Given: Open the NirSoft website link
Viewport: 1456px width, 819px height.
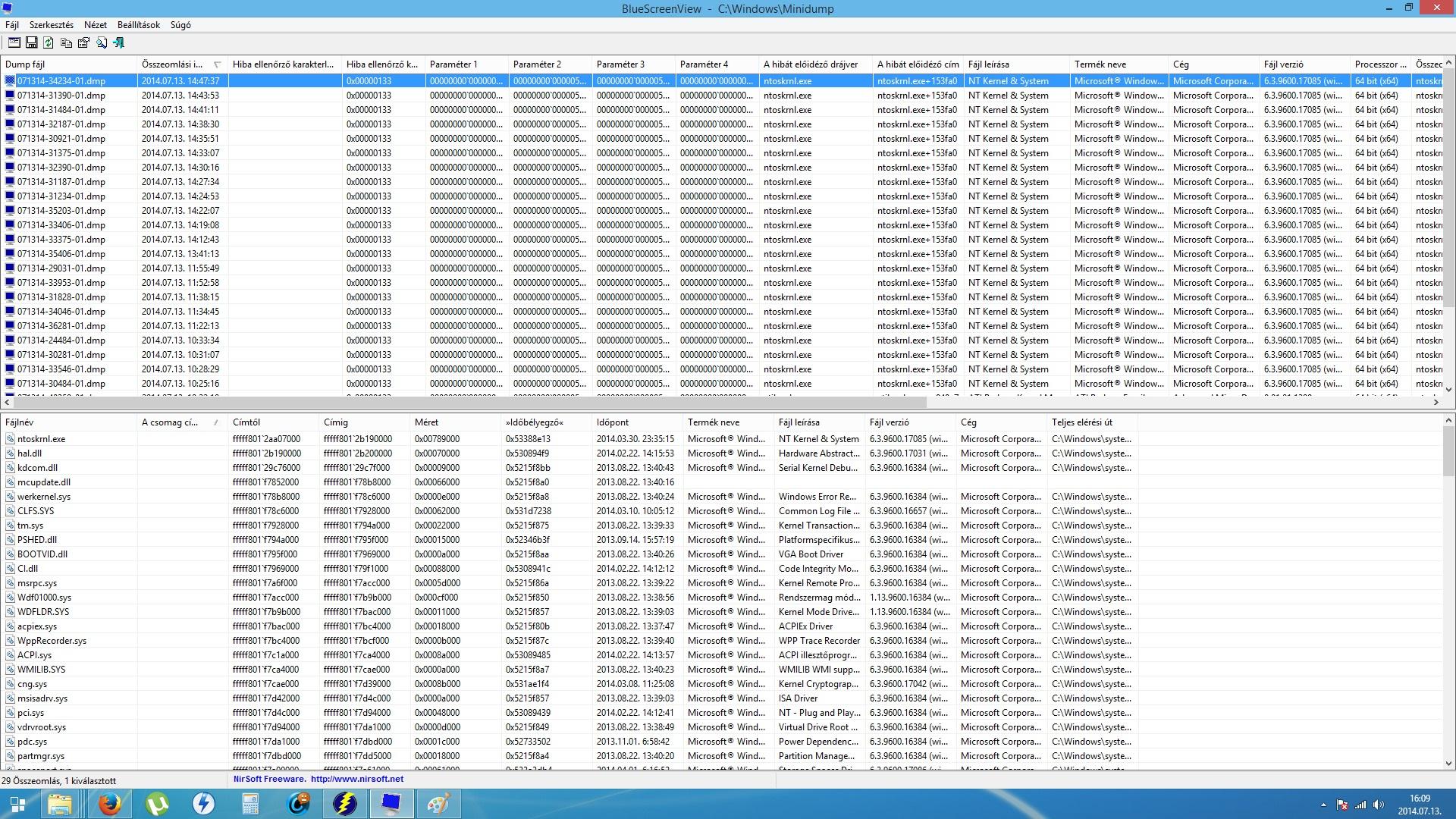Looking at the screenshot, I should pyautogui.click(x=356, y=779).
